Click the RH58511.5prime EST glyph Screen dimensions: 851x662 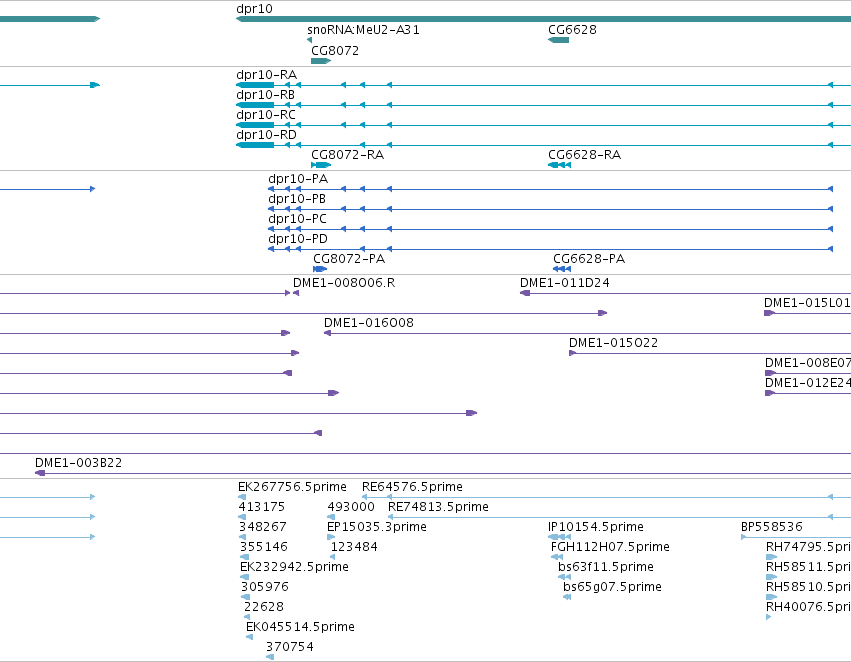point(771,577)
